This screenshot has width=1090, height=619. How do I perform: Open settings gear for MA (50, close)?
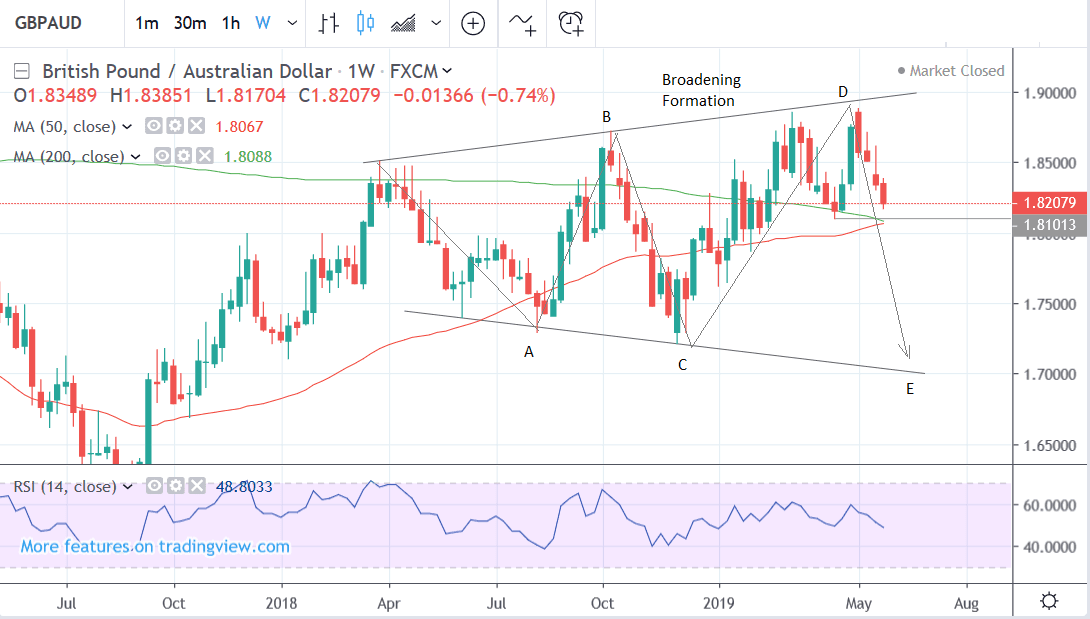pyautogui.click(x=173, y=127)
